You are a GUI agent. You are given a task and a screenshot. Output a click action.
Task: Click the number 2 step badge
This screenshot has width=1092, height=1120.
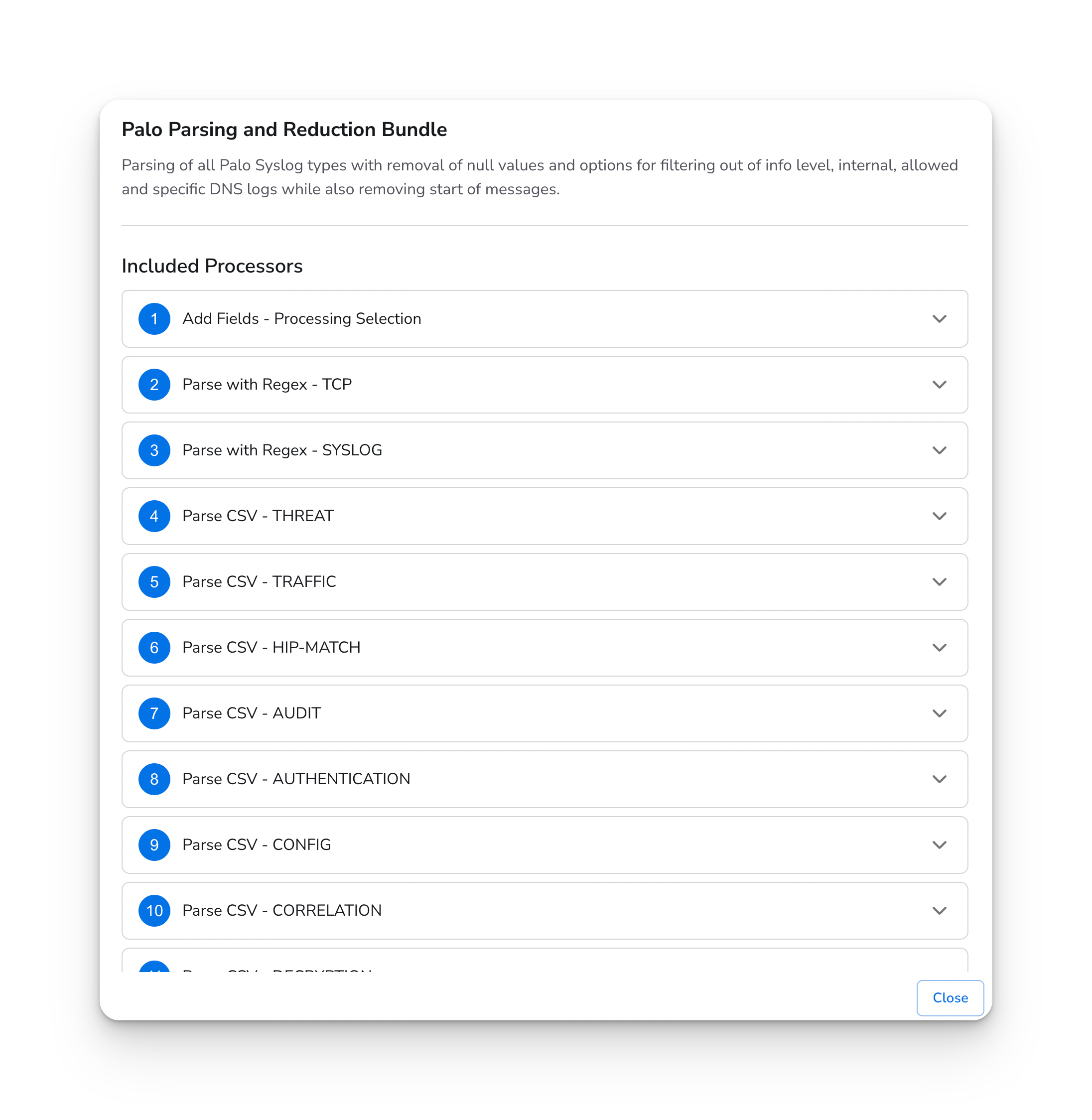click(x=154, y=385)
